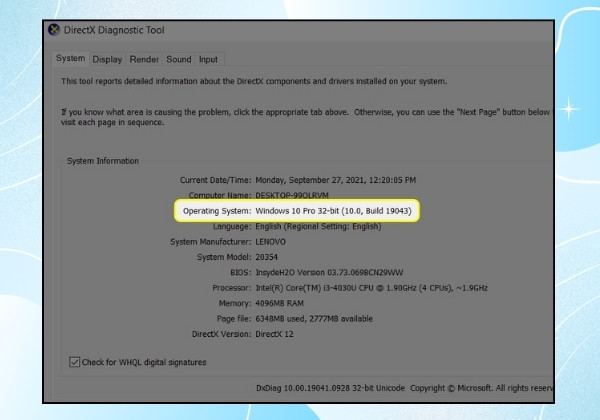Click the DirectX Version value DirectX 12

pos(274,334)
